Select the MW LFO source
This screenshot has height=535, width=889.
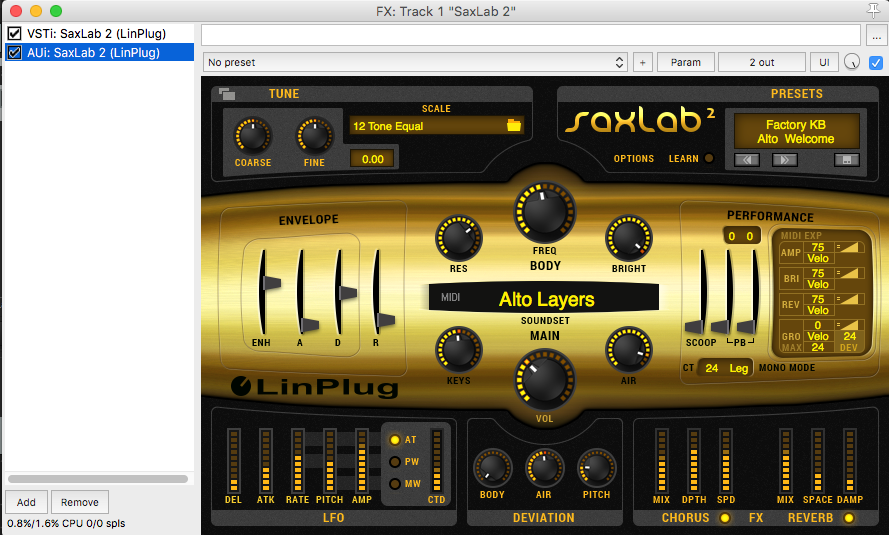pos(395,484)
